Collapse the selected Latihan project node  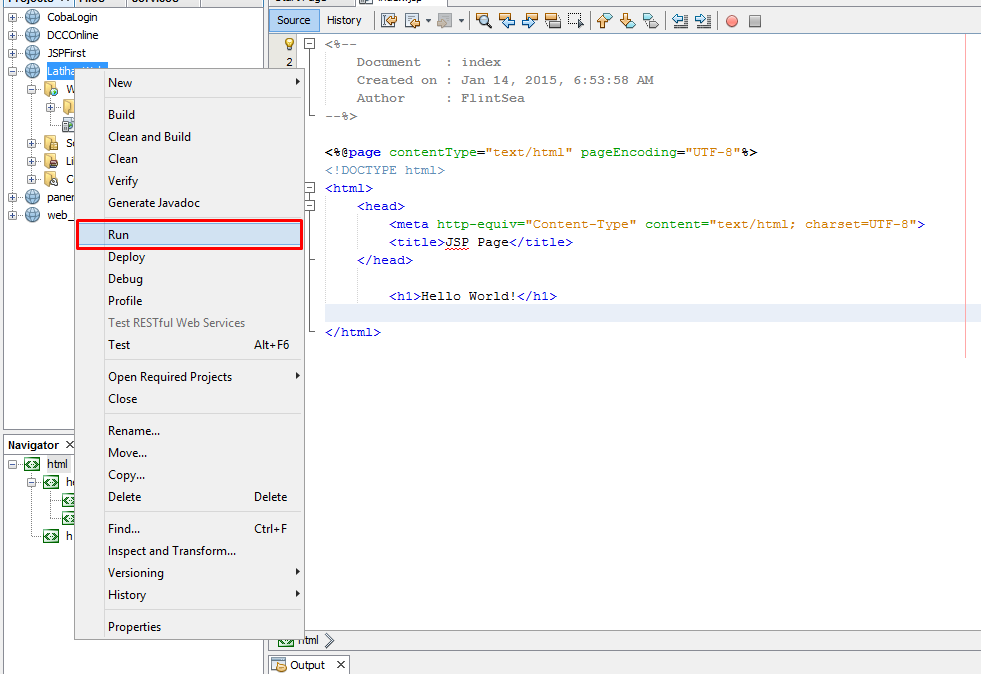12,71
